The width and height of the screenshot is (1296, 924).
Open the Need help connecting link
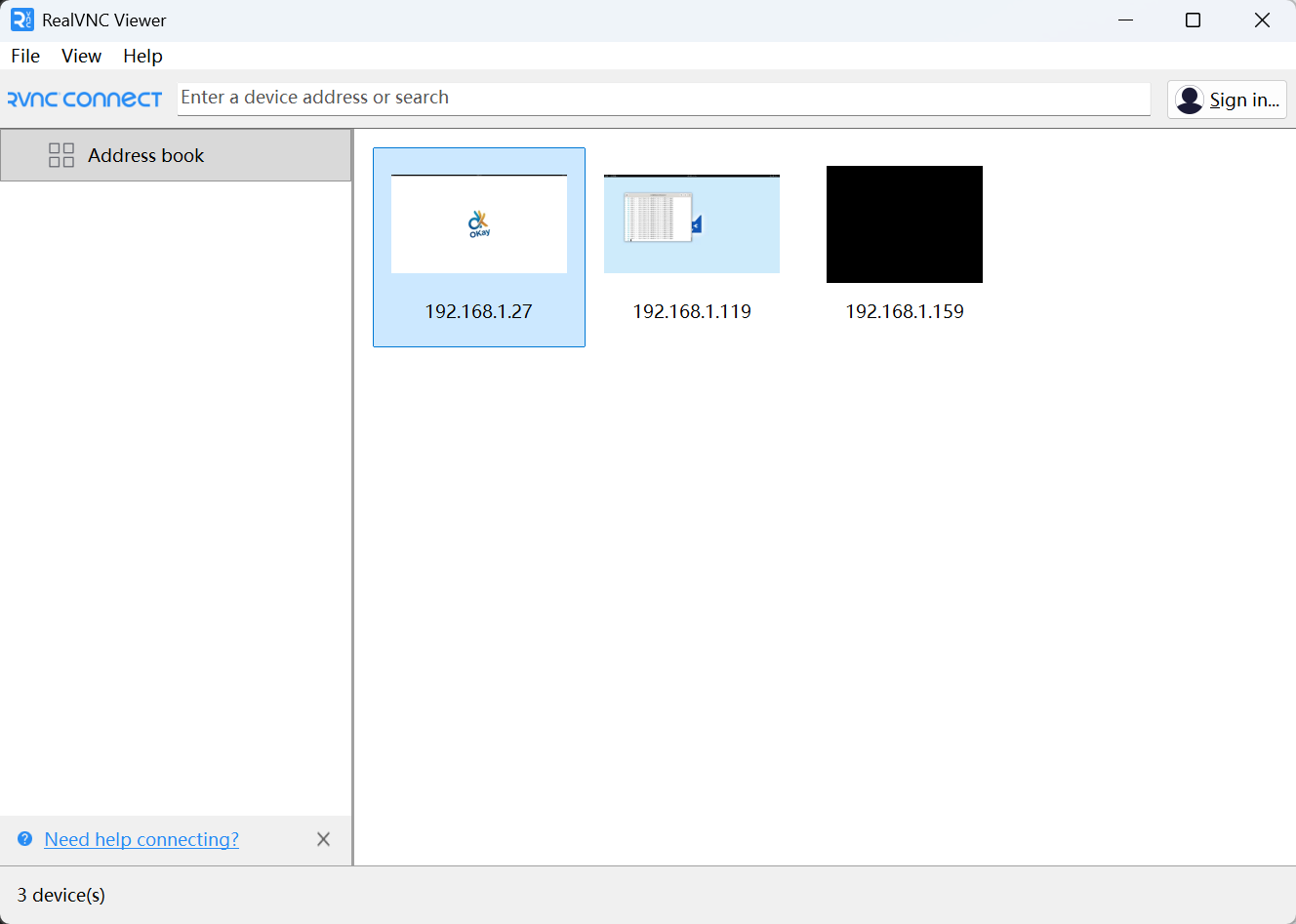142,839
